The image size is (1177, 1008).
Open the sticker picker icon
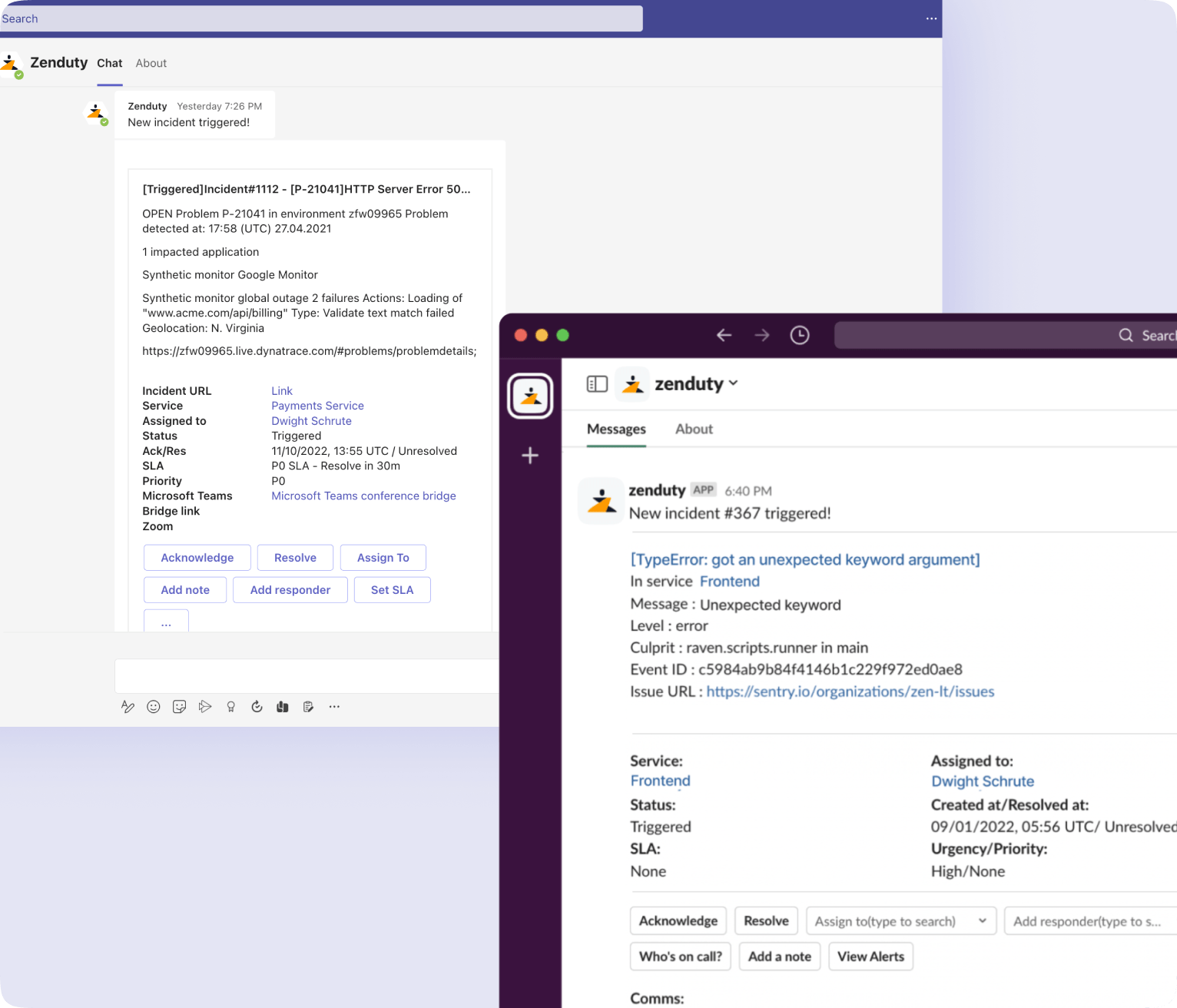coord(179,707)
